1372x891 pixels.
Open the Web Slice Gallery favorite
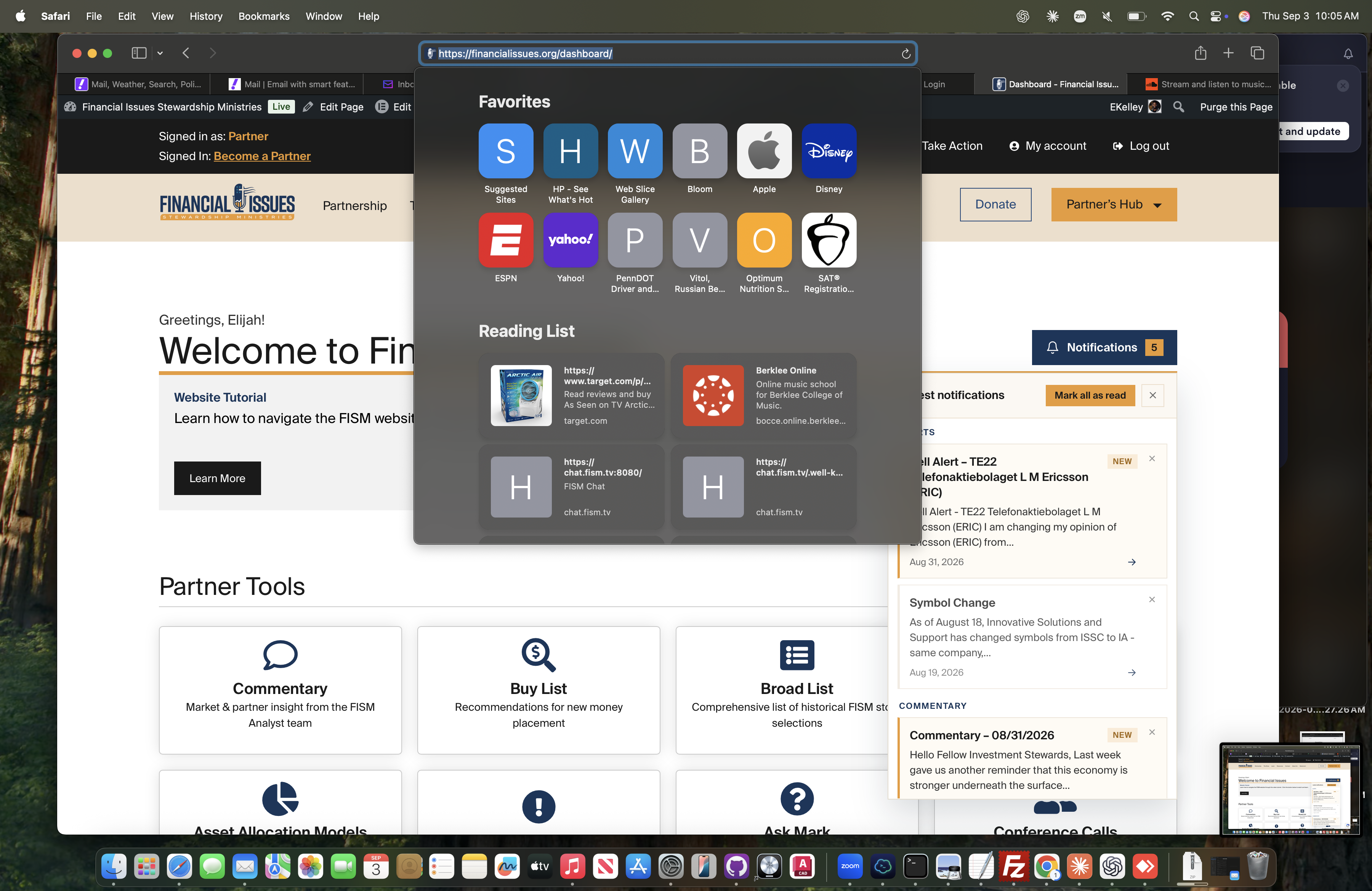[635, 163]
